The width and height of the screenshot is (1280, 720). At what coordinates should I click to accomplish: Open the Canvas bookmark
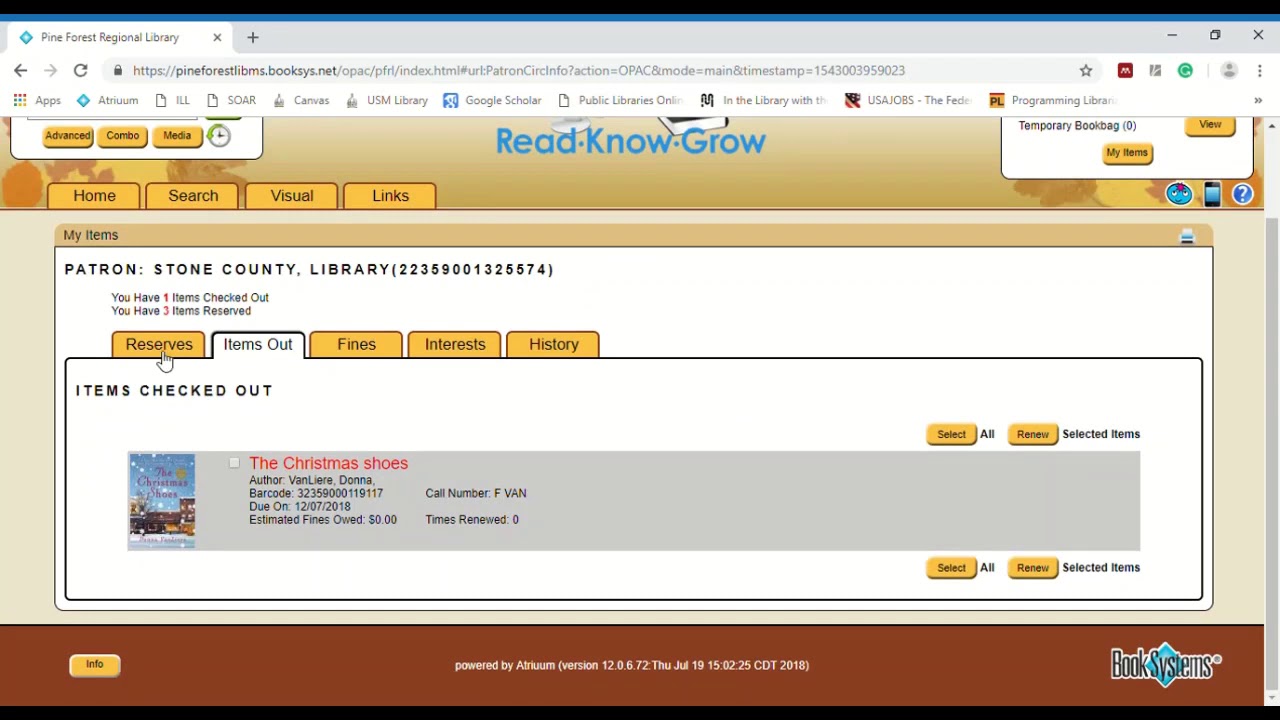tap(300, 100)
